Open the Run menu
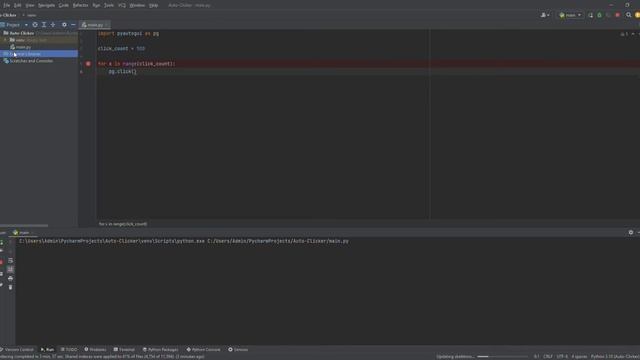 (96, 5)
